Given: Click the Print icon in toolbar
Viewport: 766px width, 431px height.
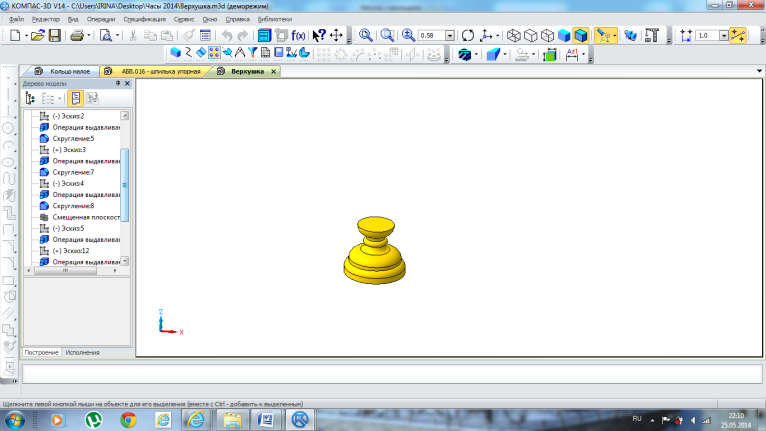Looking at the screenshot, I should pyautogui.click(x=77, y=35).
